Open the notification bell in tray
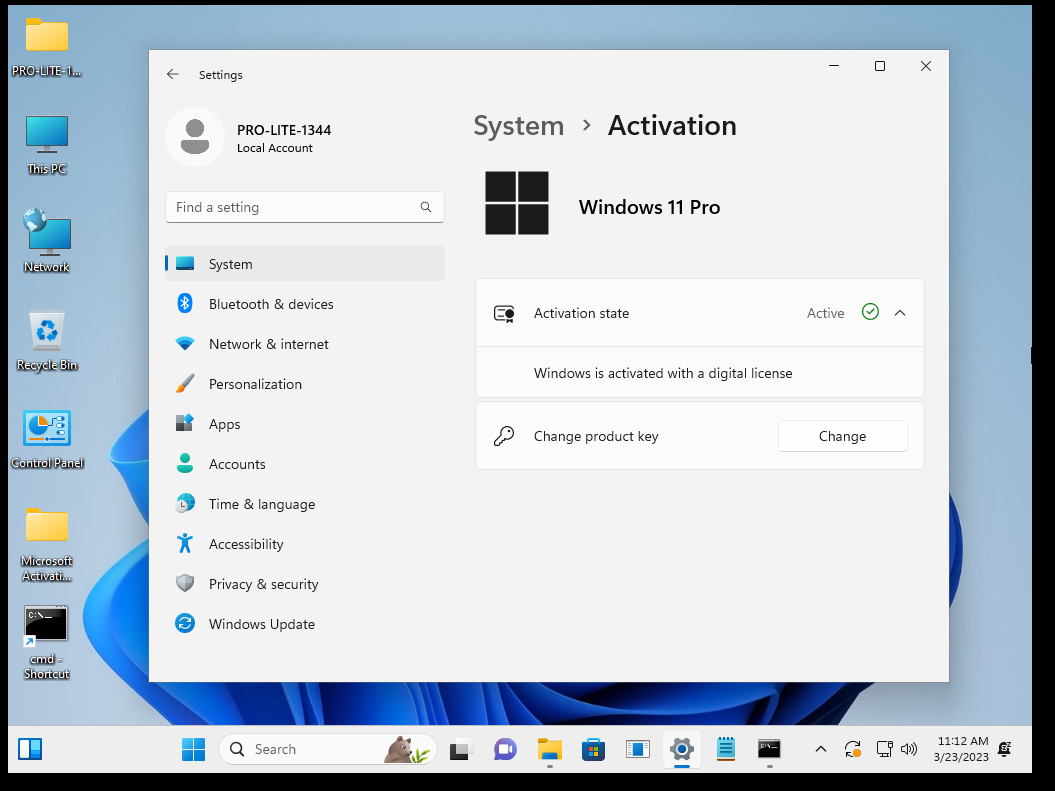1055x791 pixels. 1005,749
